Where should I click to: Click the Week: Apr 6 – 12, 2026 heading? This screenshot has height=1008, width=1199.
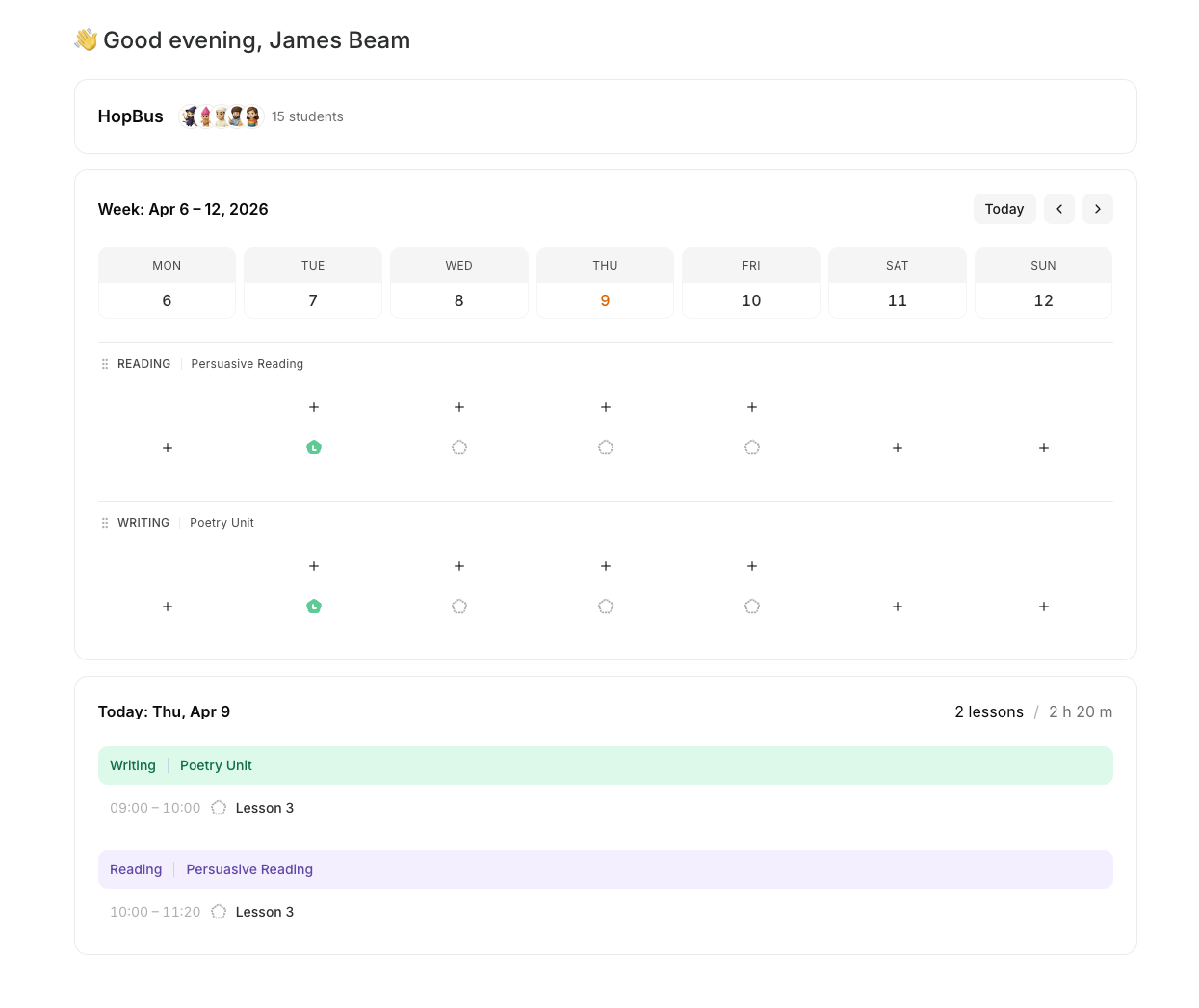pyautogui.click(x=183, y=209)
